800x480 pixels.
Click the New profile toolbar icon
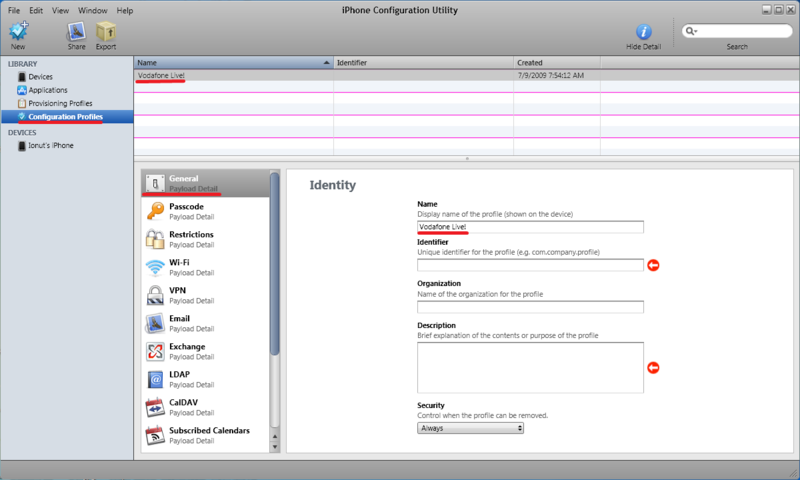pos(18,32)
